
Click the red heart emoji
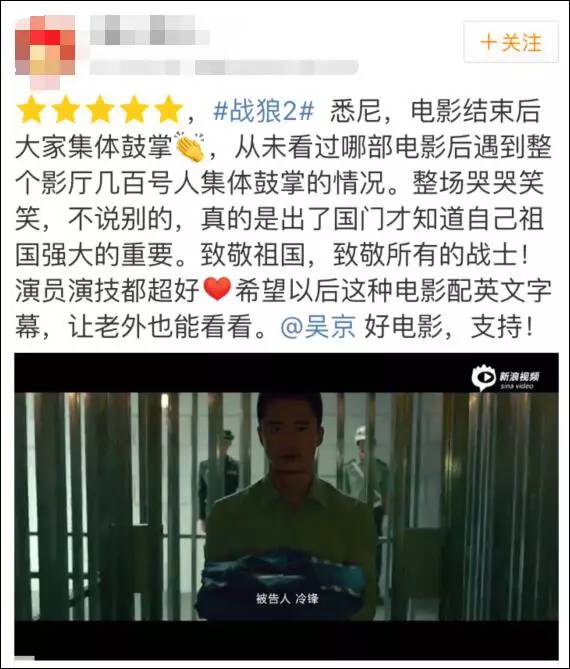tap(218, 290)
